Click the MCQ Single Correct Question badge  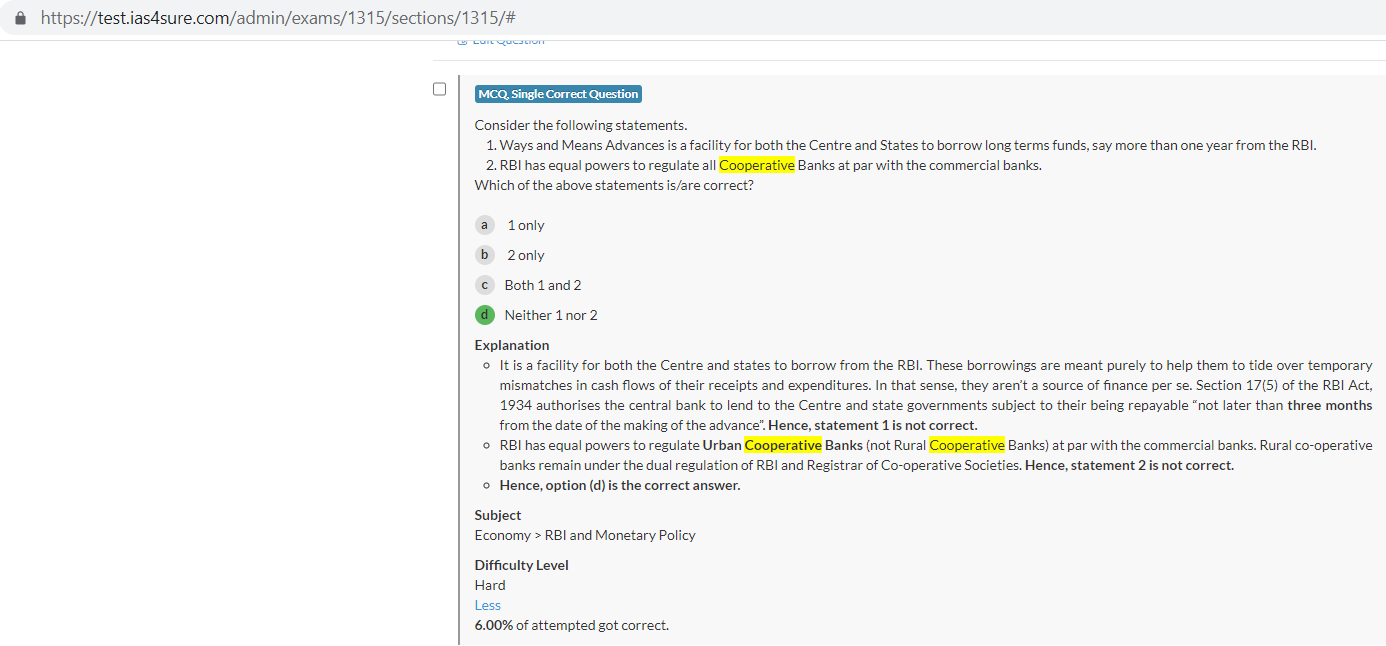(558, 94)
